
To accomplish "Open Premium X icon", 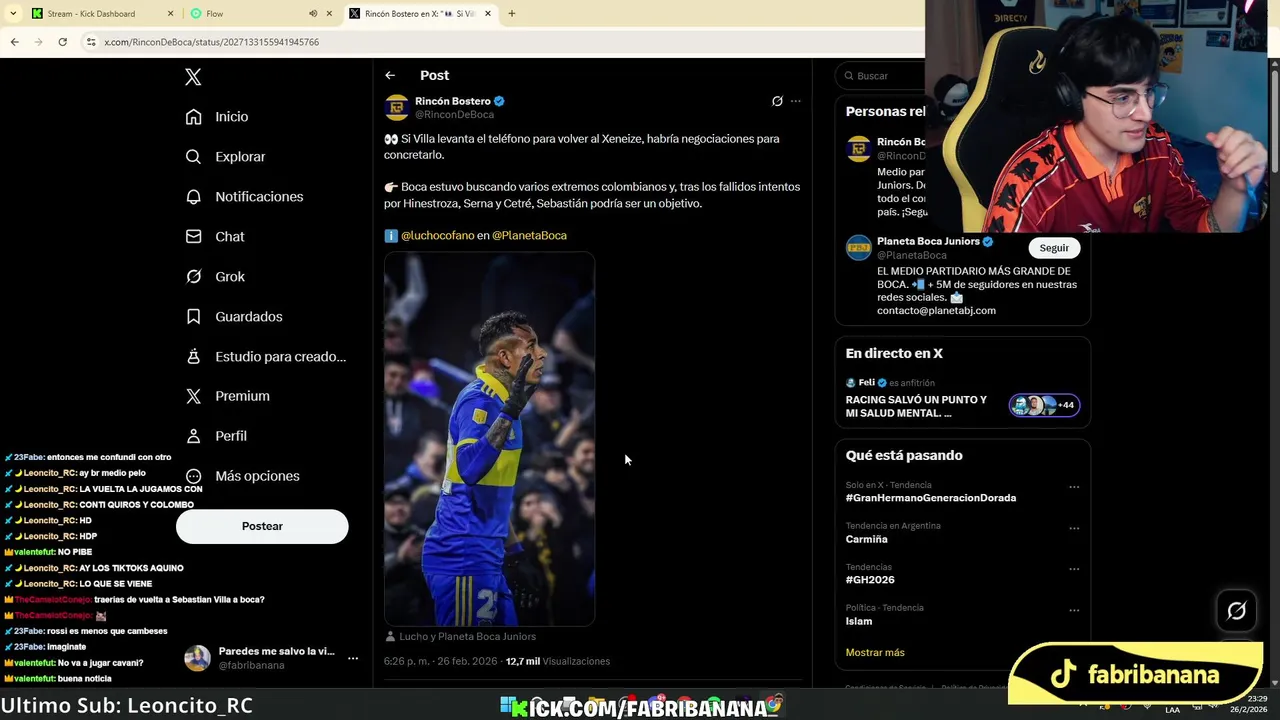I will point(194,396).
